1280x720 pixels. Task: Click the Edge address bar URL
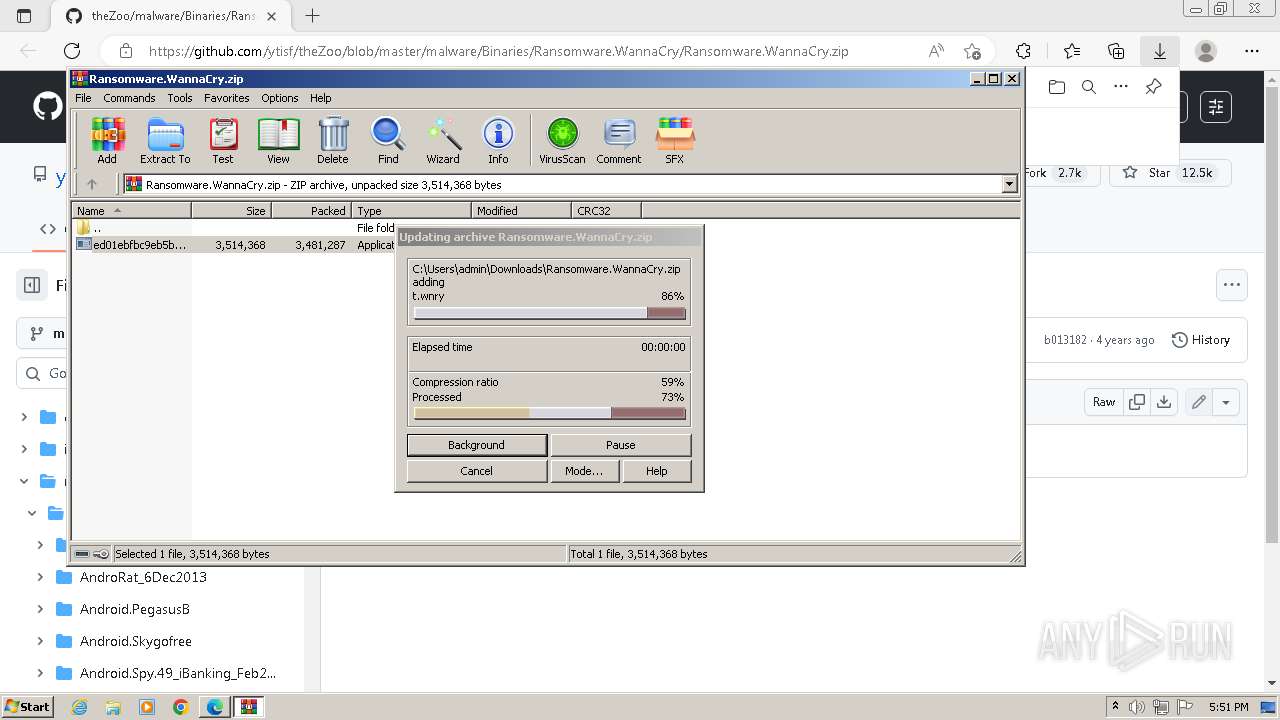click(498, 51)
